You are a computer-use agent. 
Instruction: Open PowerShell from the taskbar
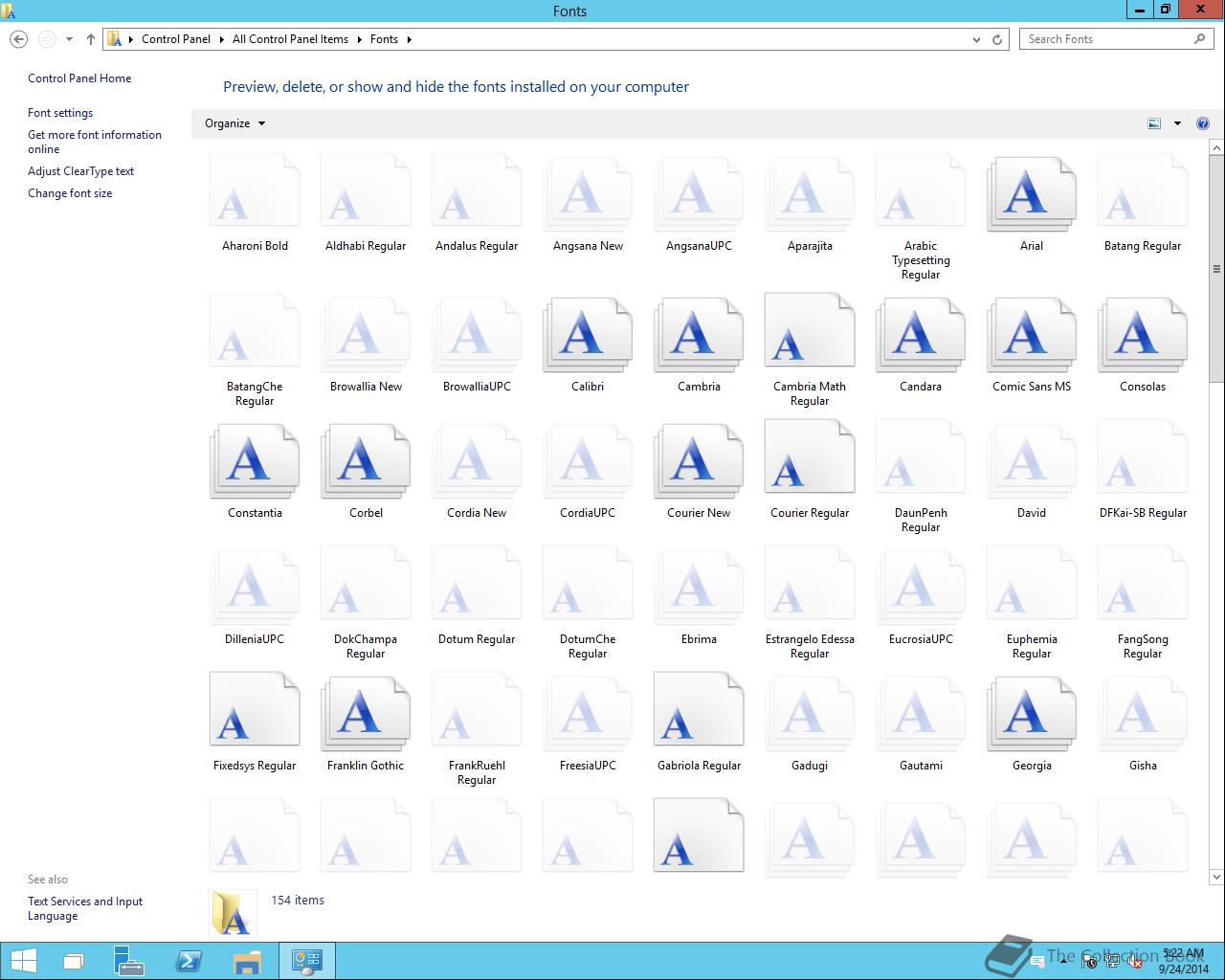[x=189, y=961]
